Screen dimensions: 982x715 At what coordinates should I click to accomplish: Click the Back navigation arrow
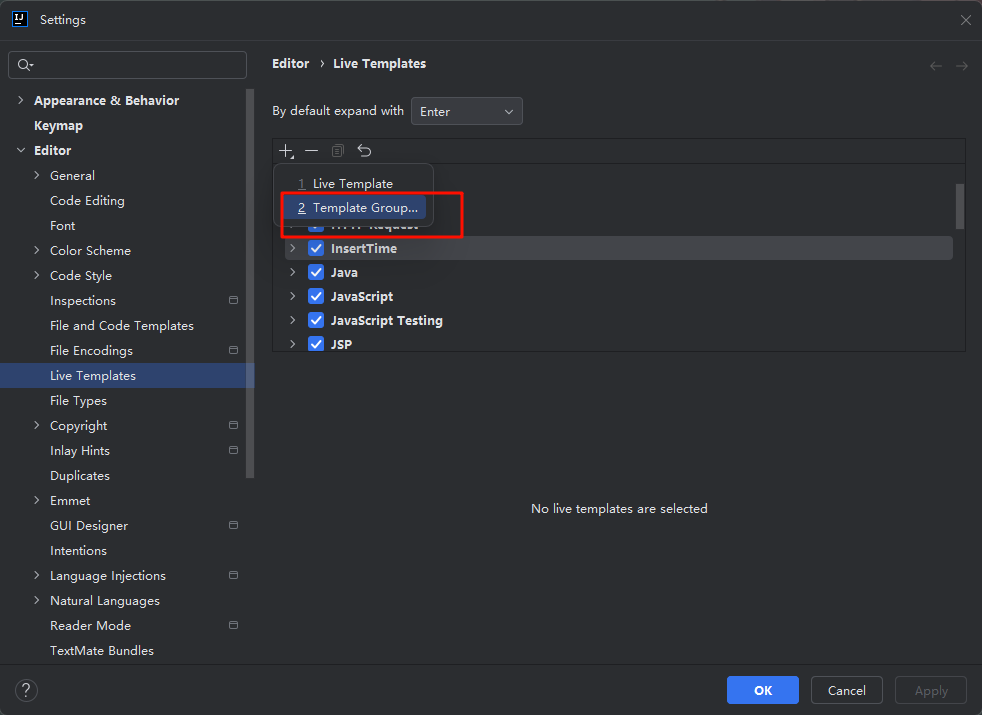pyautogui.click(x=936, y=65)
